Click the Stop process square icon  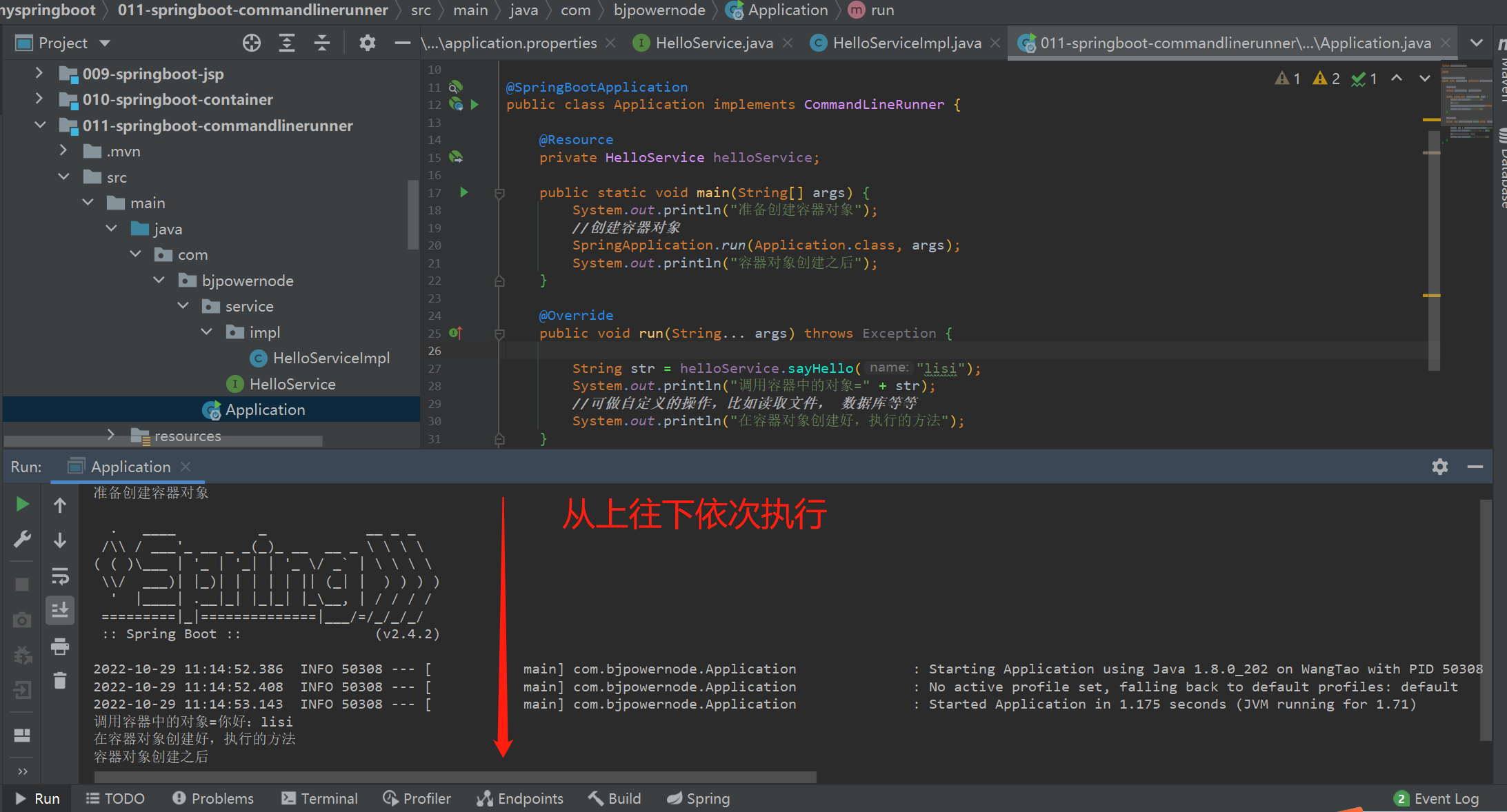click(x=22, y=585)
